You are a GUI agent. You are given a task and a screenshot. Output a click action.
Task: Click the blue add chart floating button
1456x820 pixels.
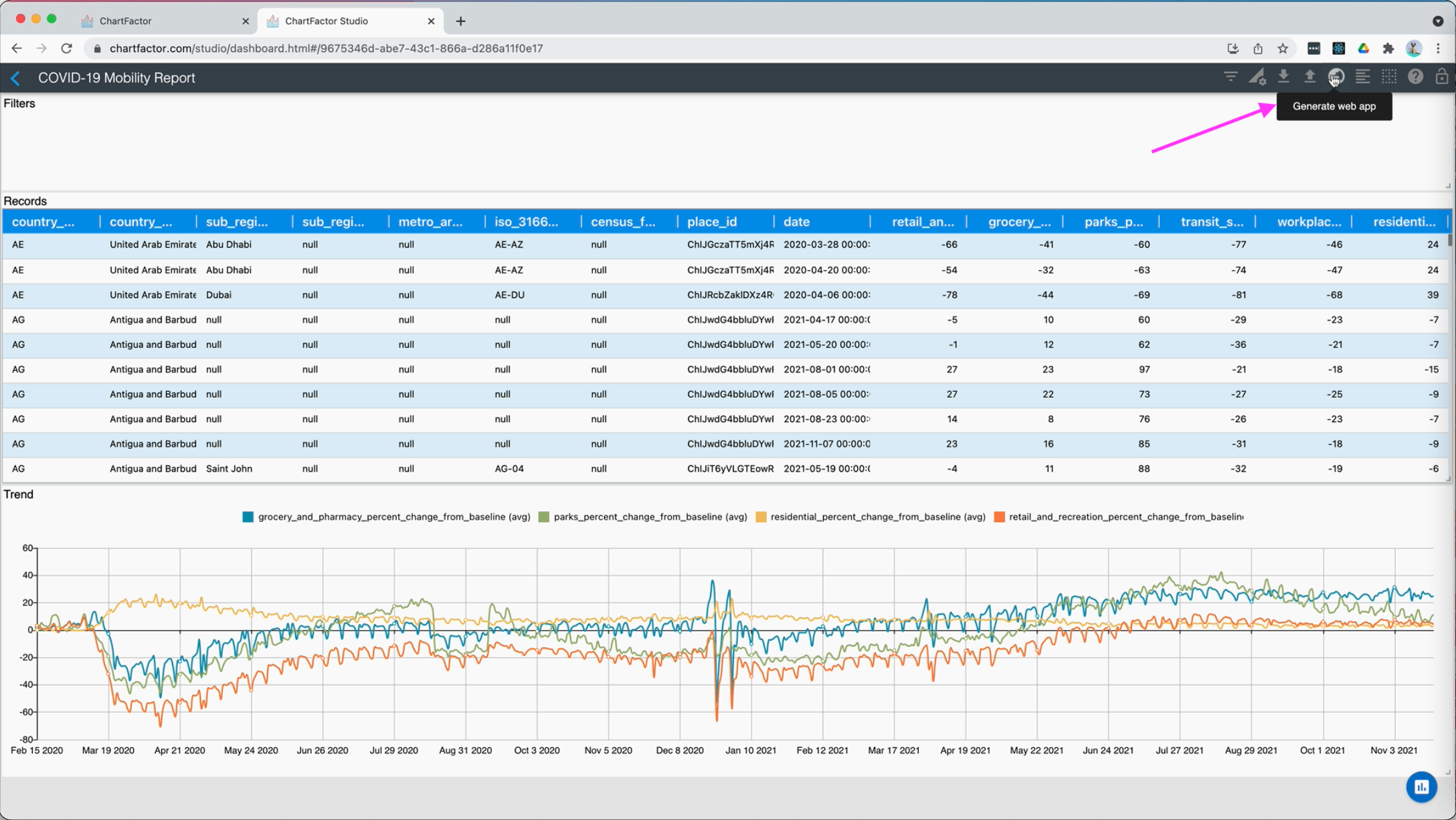click(1421, 787)
